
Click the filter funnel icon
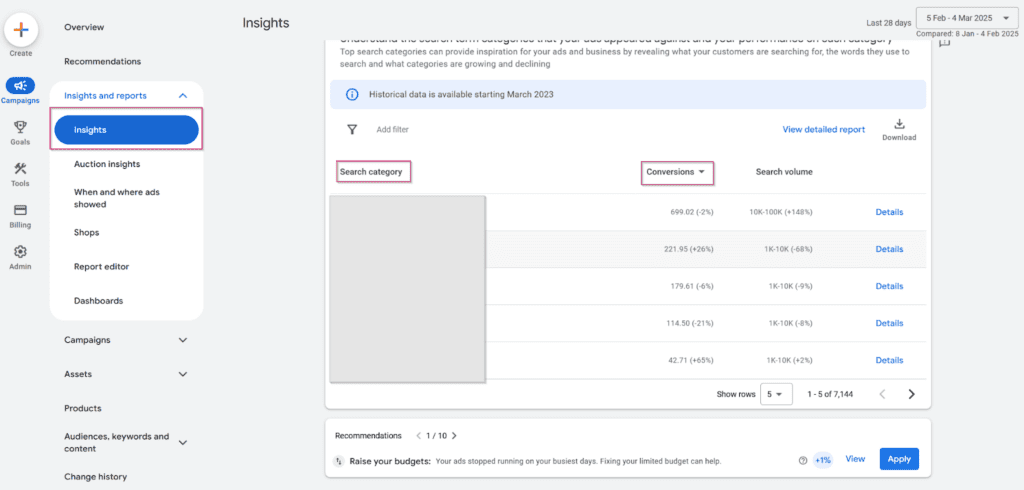pos(352,129)
